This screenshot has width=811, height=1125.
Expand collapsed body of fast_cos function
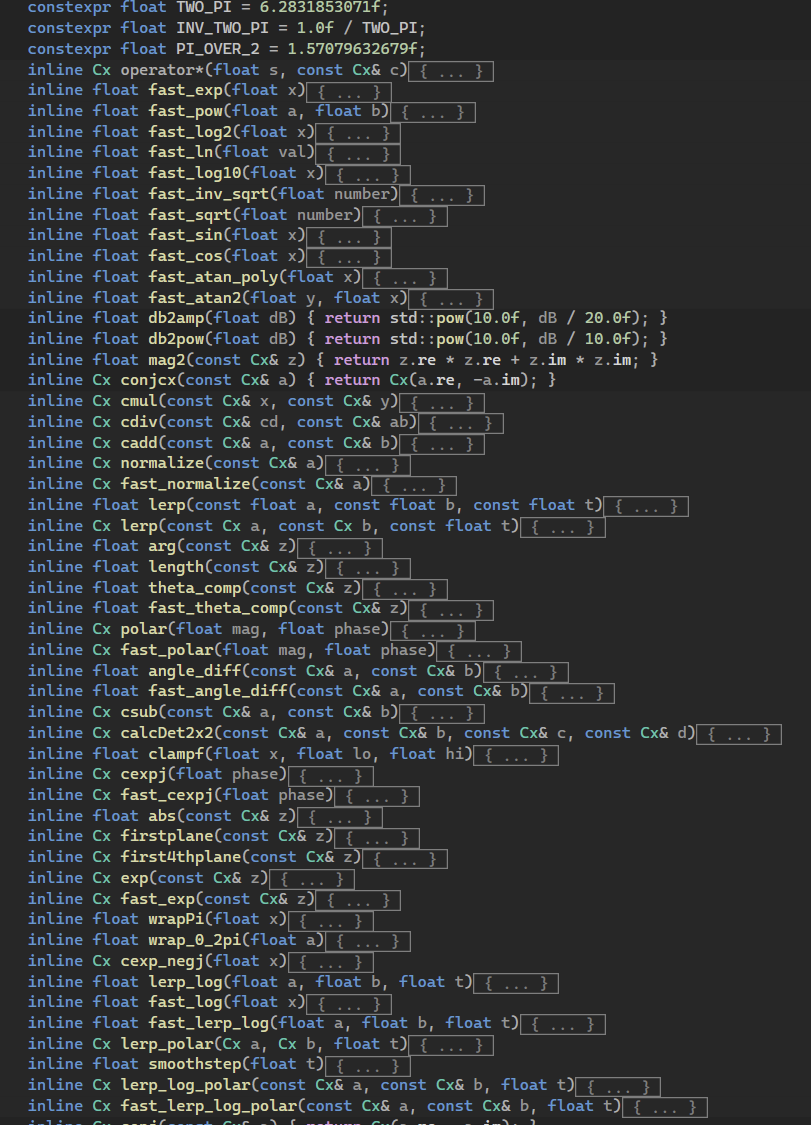(349, 257)
